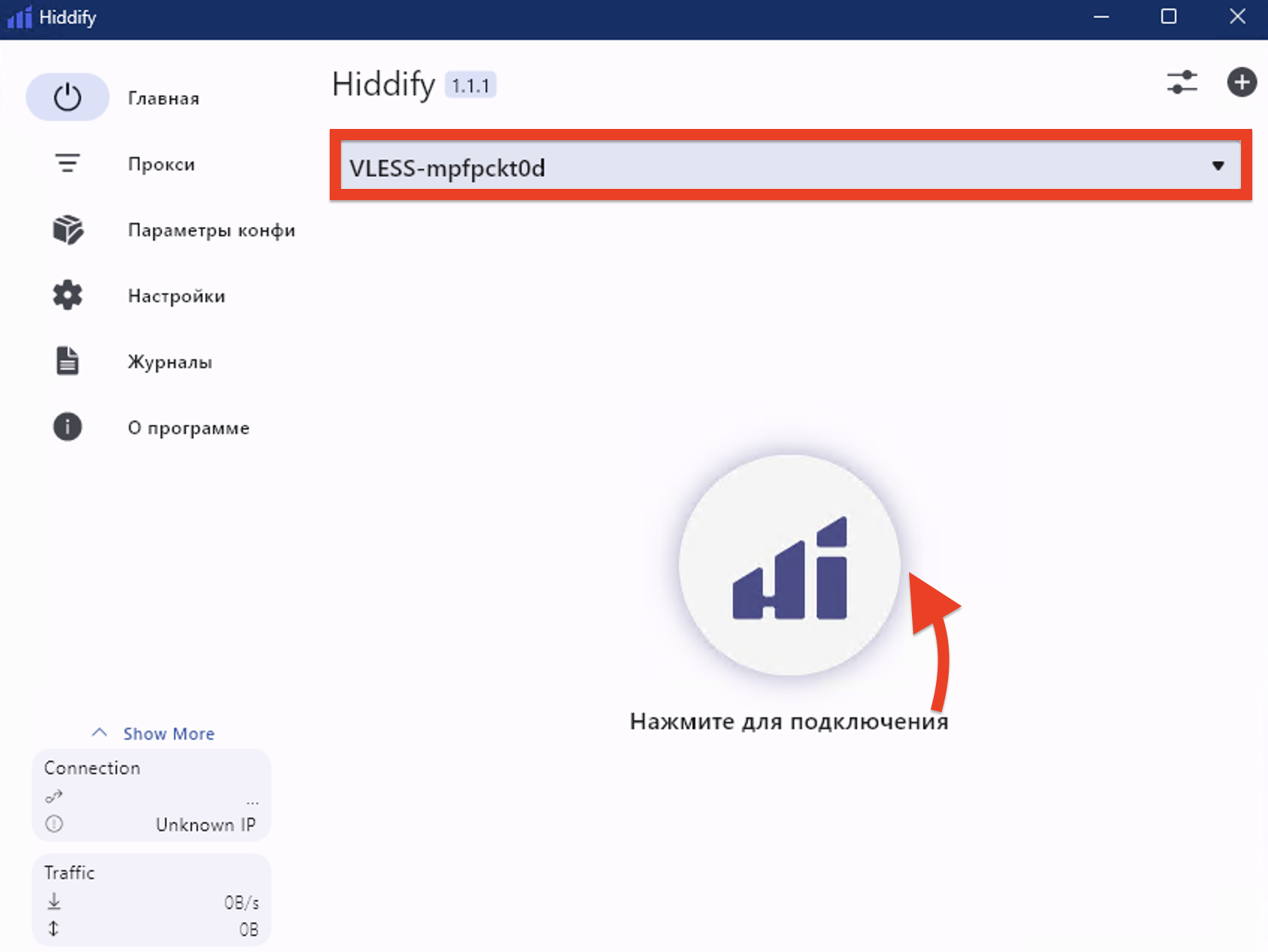Click the 0B/s speed value
The image size is (1268, 952).
pos(241,903)
